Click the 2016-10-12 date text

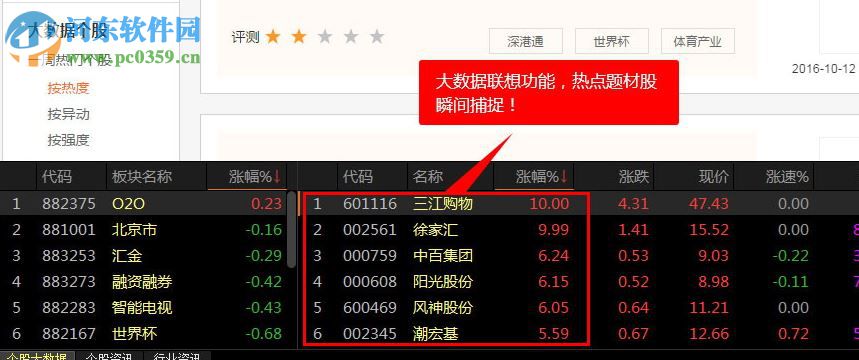pos(823,69)
